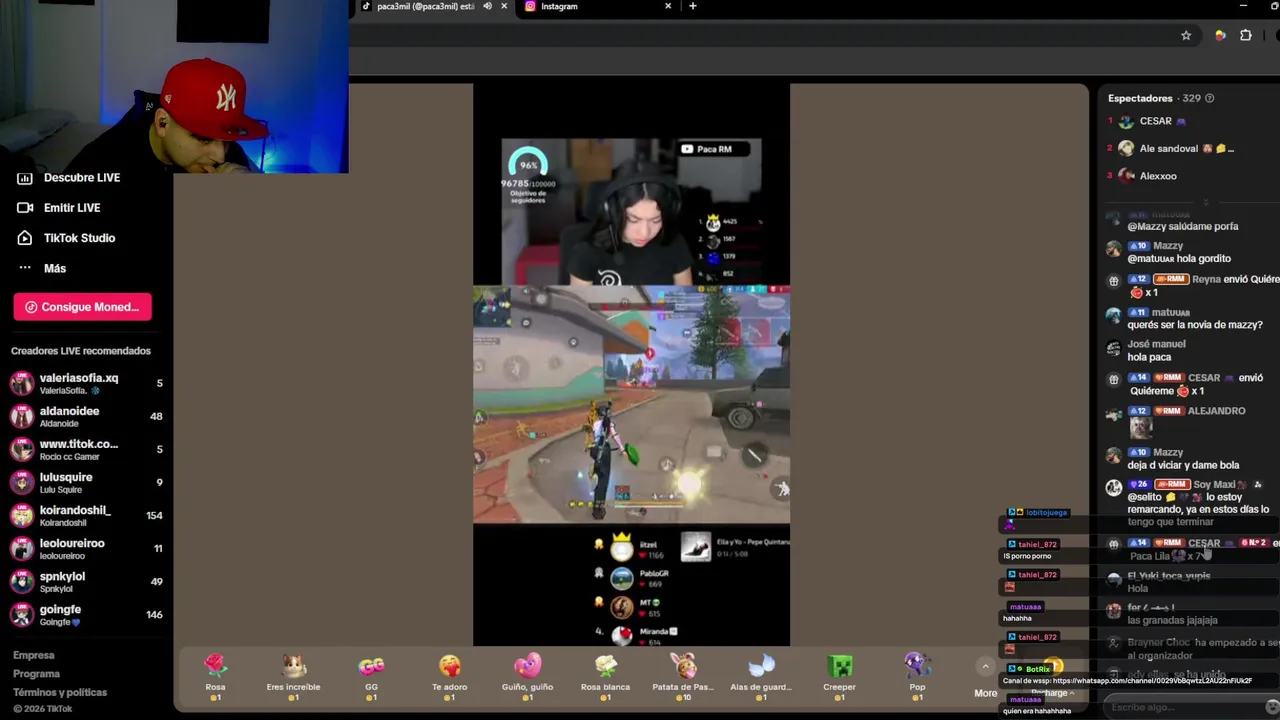Open recommended creator aldanoidee
The height and width of the screenshot is (720, 1280).
86,416
